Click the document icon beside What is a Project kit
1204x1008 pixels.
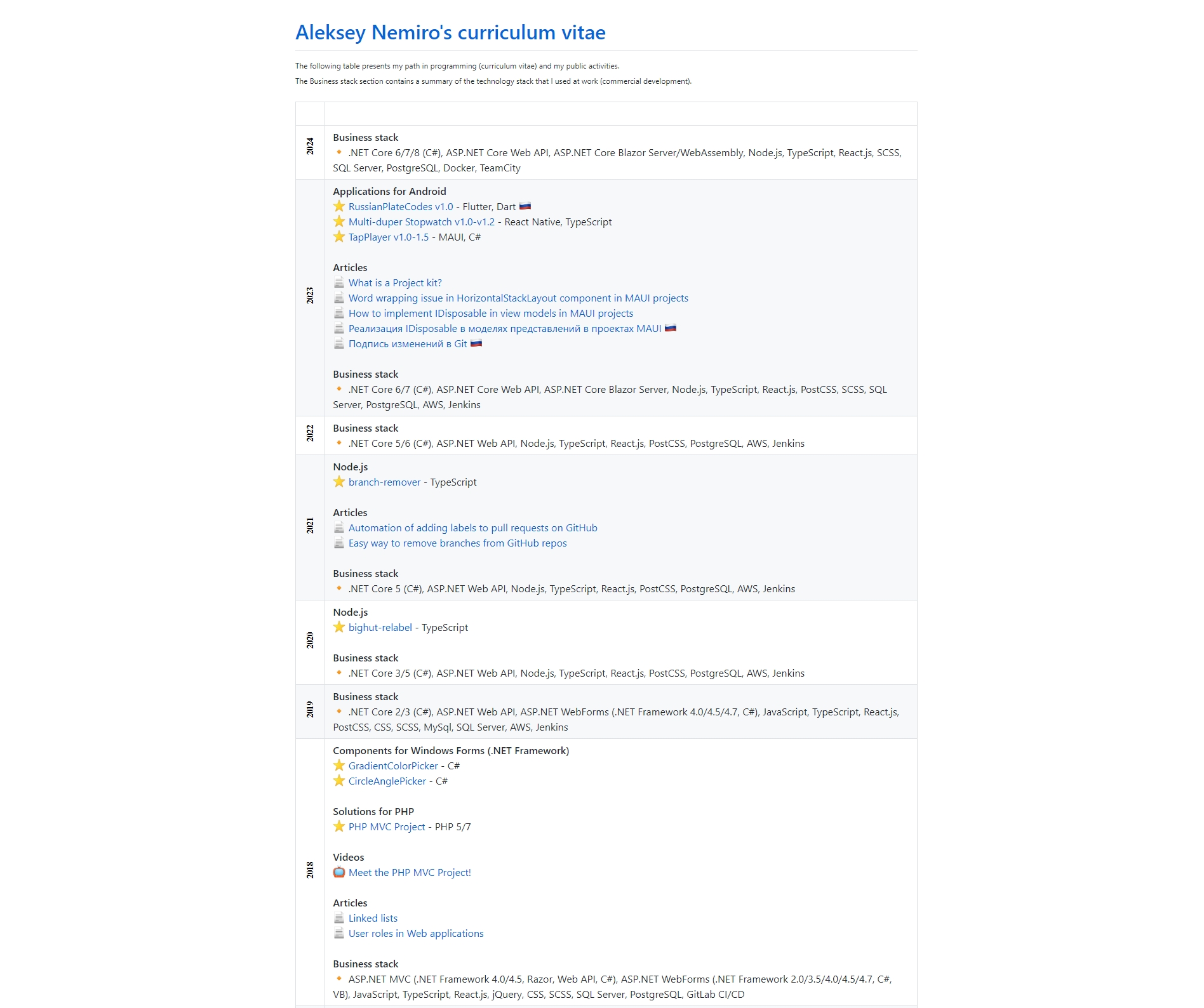(x=339, y=282)
